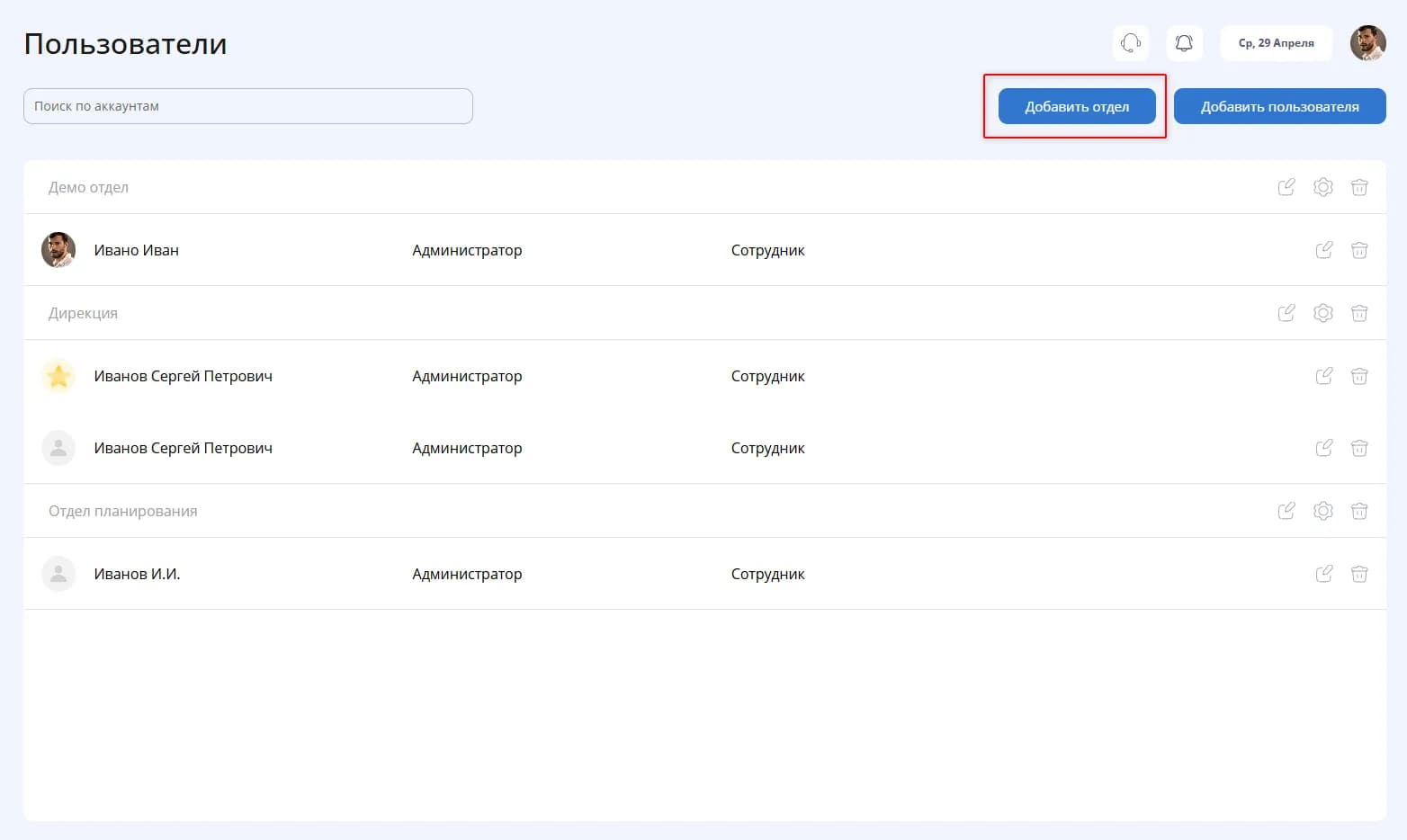The height and width of the screenshot is (840, 1407).
Task: Open settings gear for Дирекция
Action: [1322, 313]
